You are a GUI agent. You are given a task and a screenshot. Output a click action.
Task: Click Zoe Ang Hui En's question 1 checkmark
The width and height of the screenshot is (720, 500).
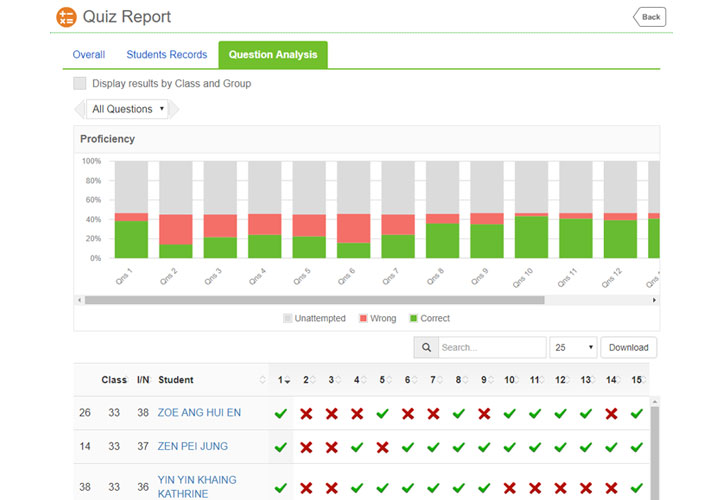(x=281, y=414)
